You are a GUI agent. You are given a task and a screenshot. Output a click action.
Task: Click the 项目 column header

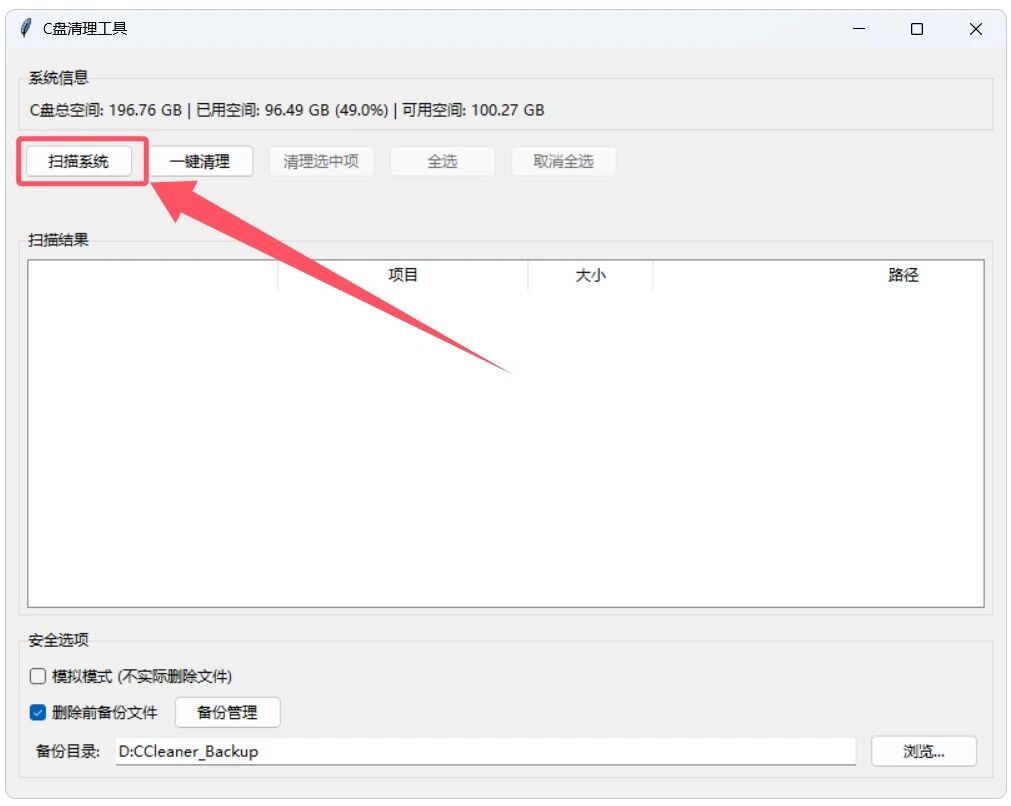pyautogui.click(x=403, y=275)
